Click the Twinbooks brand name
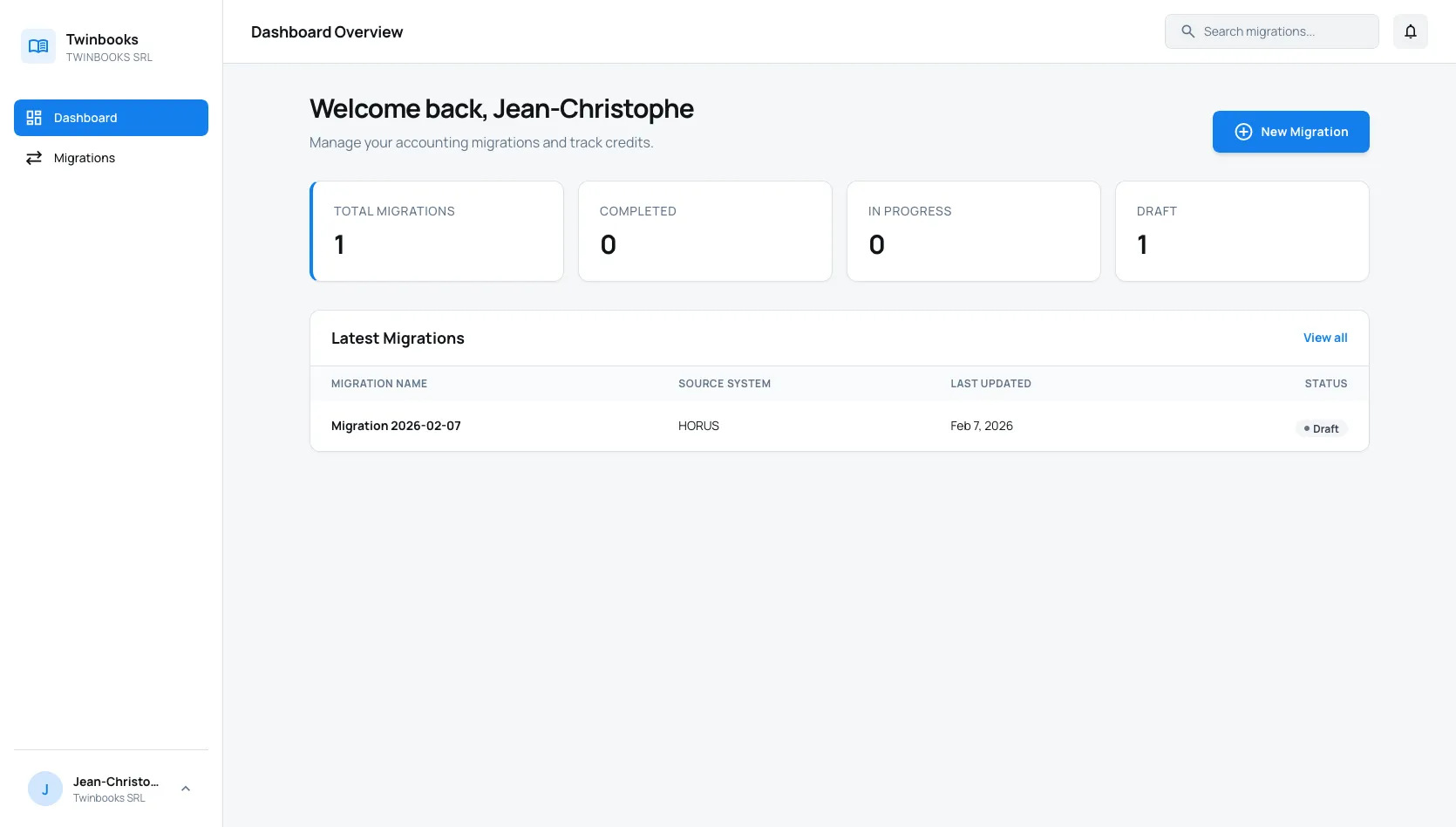Image resolution: width=1456 pixels, height=827 pixels. pyautogui.click(x=102, y=39)
